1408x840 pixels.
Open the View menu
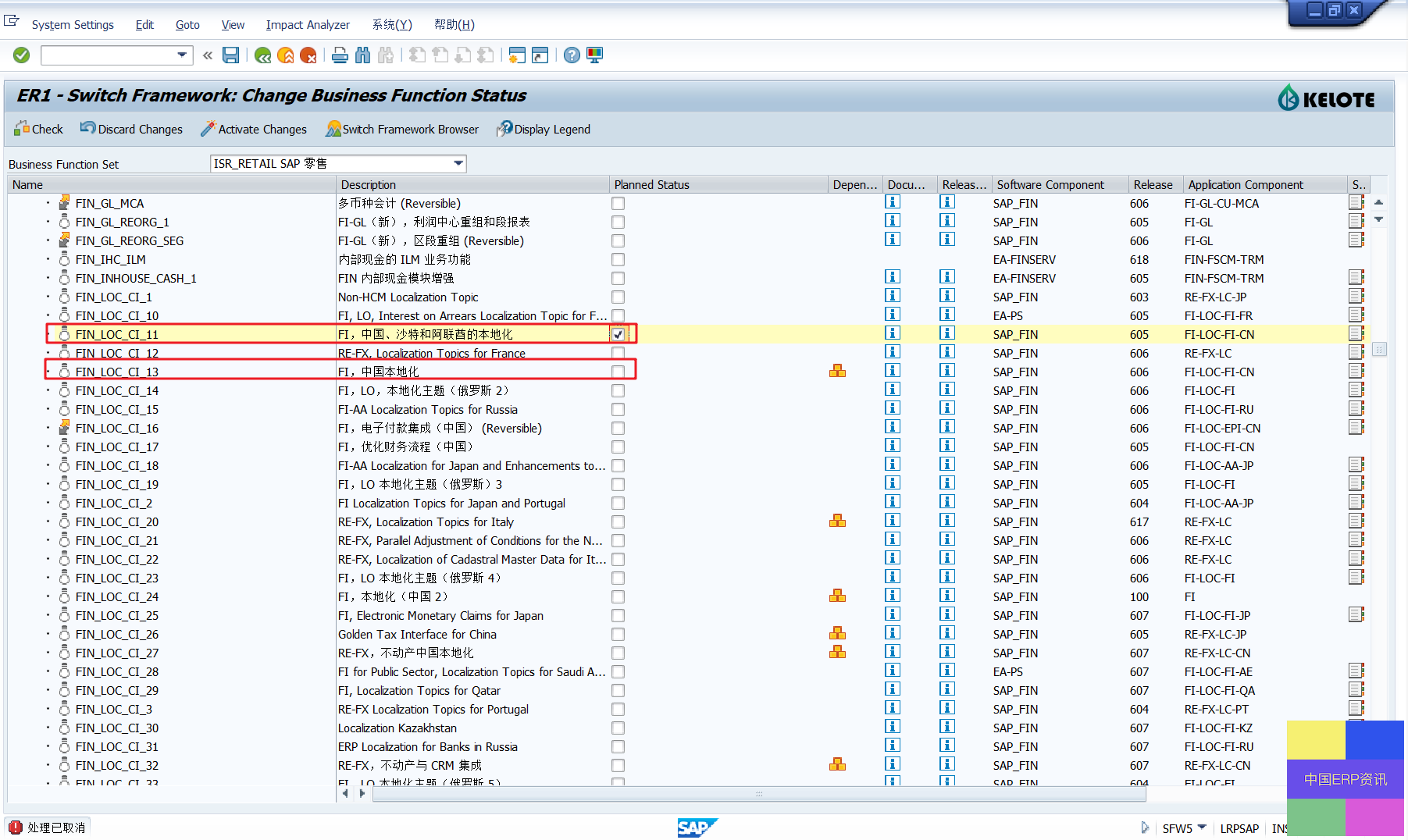click(233, 25)
